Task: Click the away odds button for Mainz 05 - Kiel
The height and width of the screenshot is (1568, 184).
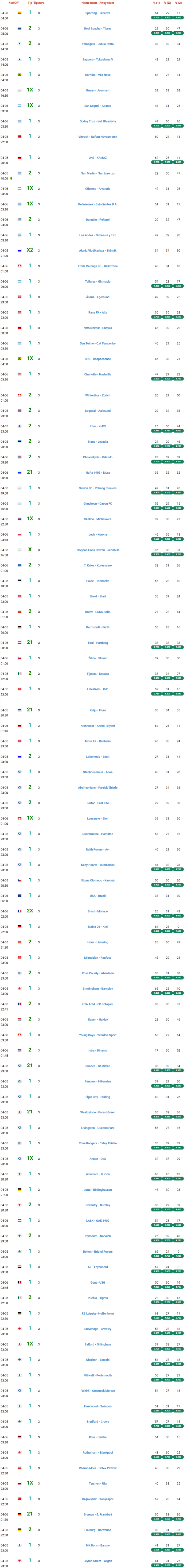Action: [x=178, y=931]
